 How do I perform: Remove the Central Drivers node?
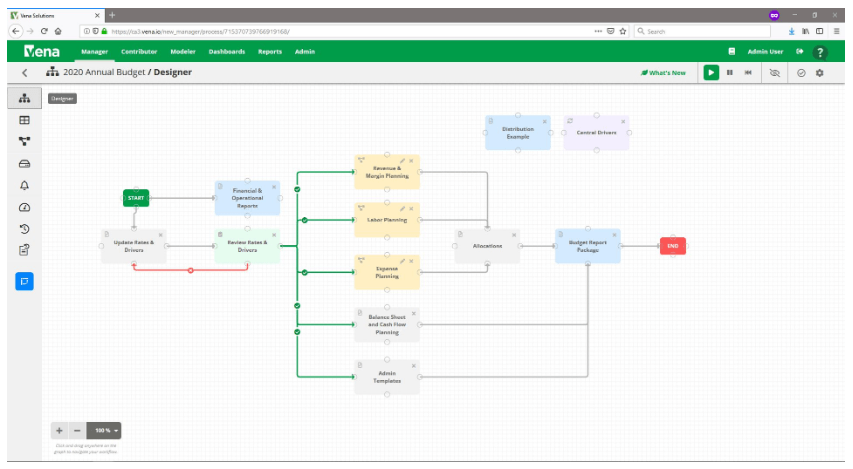click(623, 121)
